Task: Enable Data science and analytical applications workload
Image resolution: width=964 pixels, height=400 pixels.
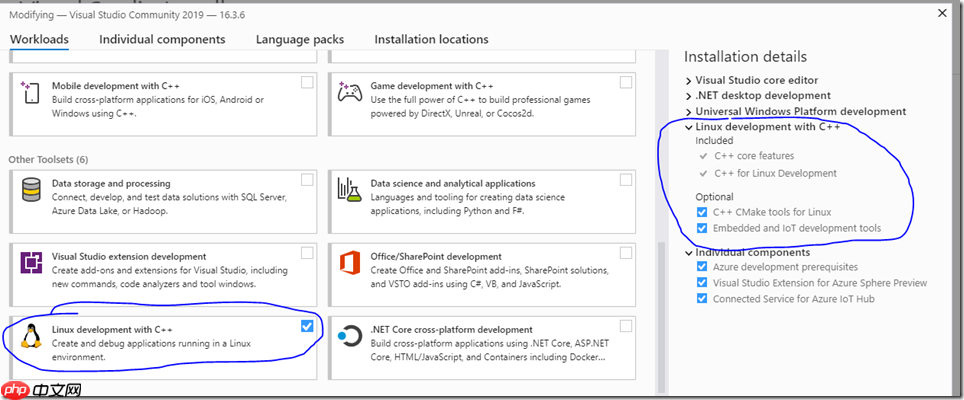Action: click(x=625, y=180)
